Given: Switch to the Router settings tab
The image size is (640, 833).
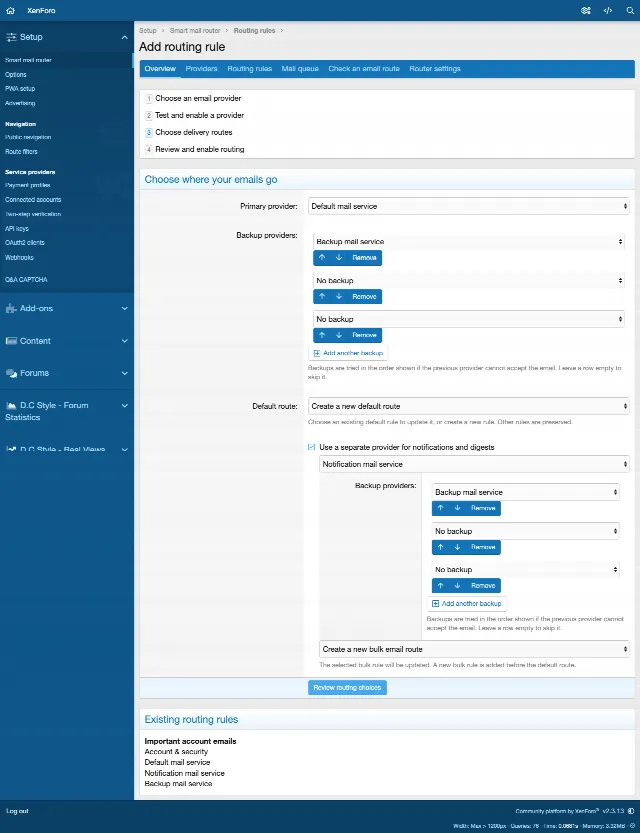Looking at the screenshot, I should (435, 69).
